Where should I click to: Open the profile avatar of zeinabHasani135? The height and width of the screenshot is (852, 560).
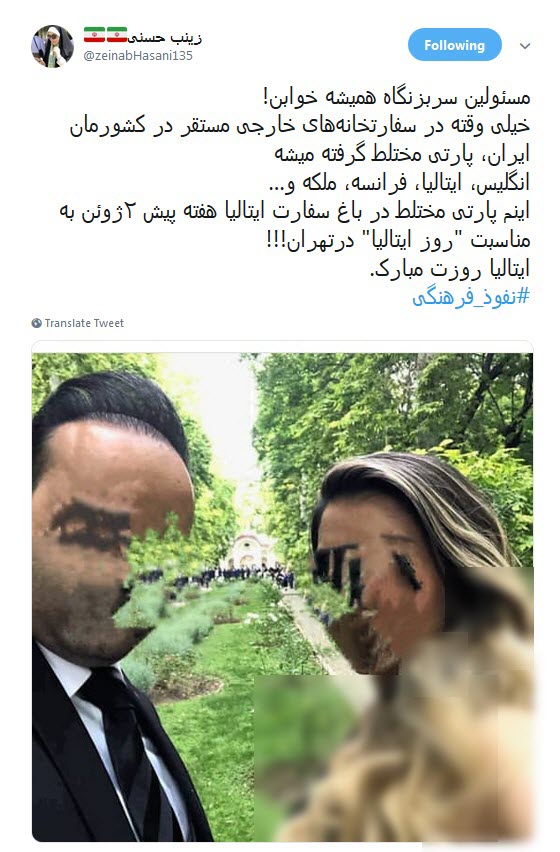(52, 46)
